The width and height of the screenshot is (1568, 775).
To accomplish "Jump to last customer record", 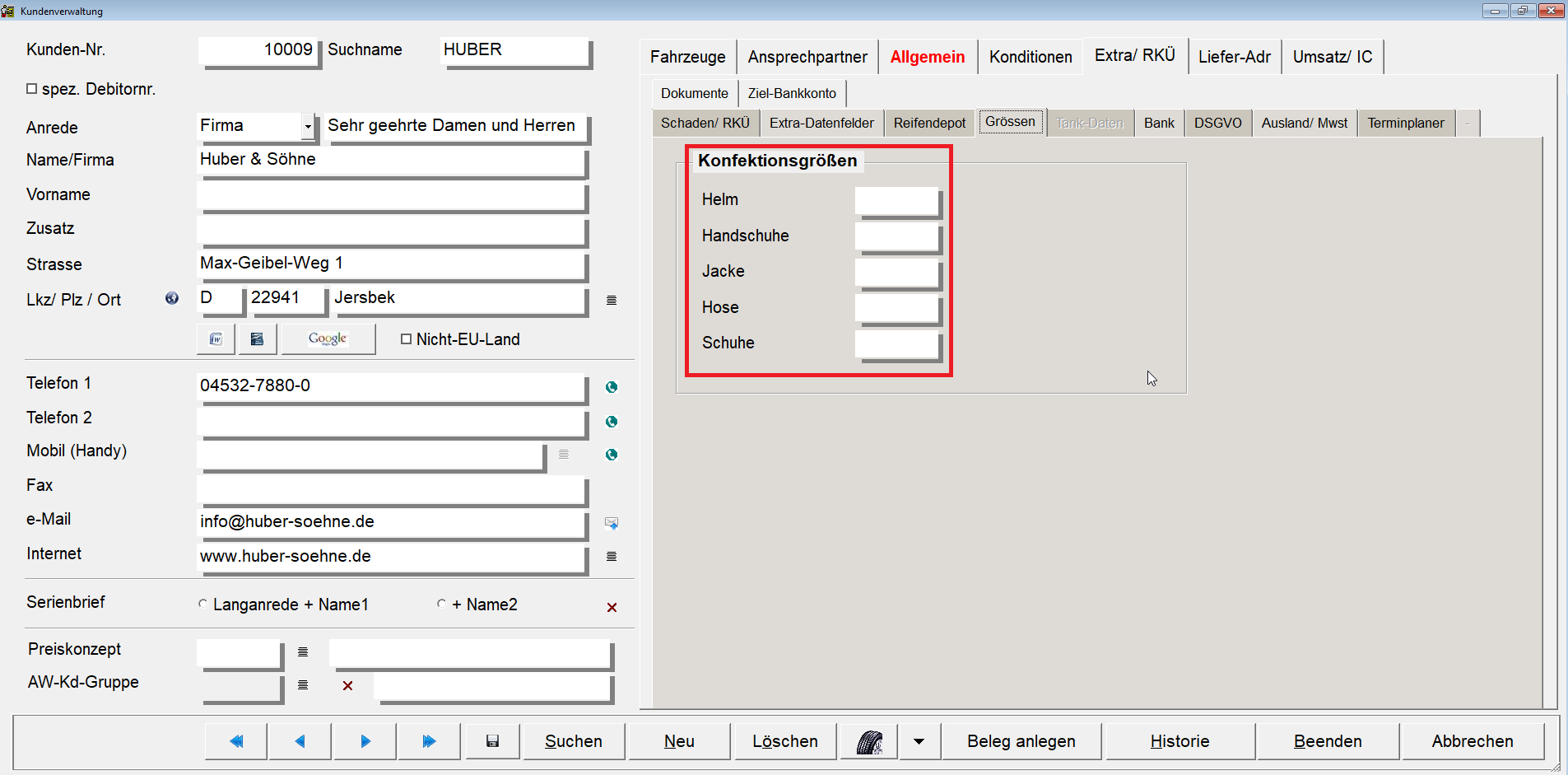I will point(429,741).
